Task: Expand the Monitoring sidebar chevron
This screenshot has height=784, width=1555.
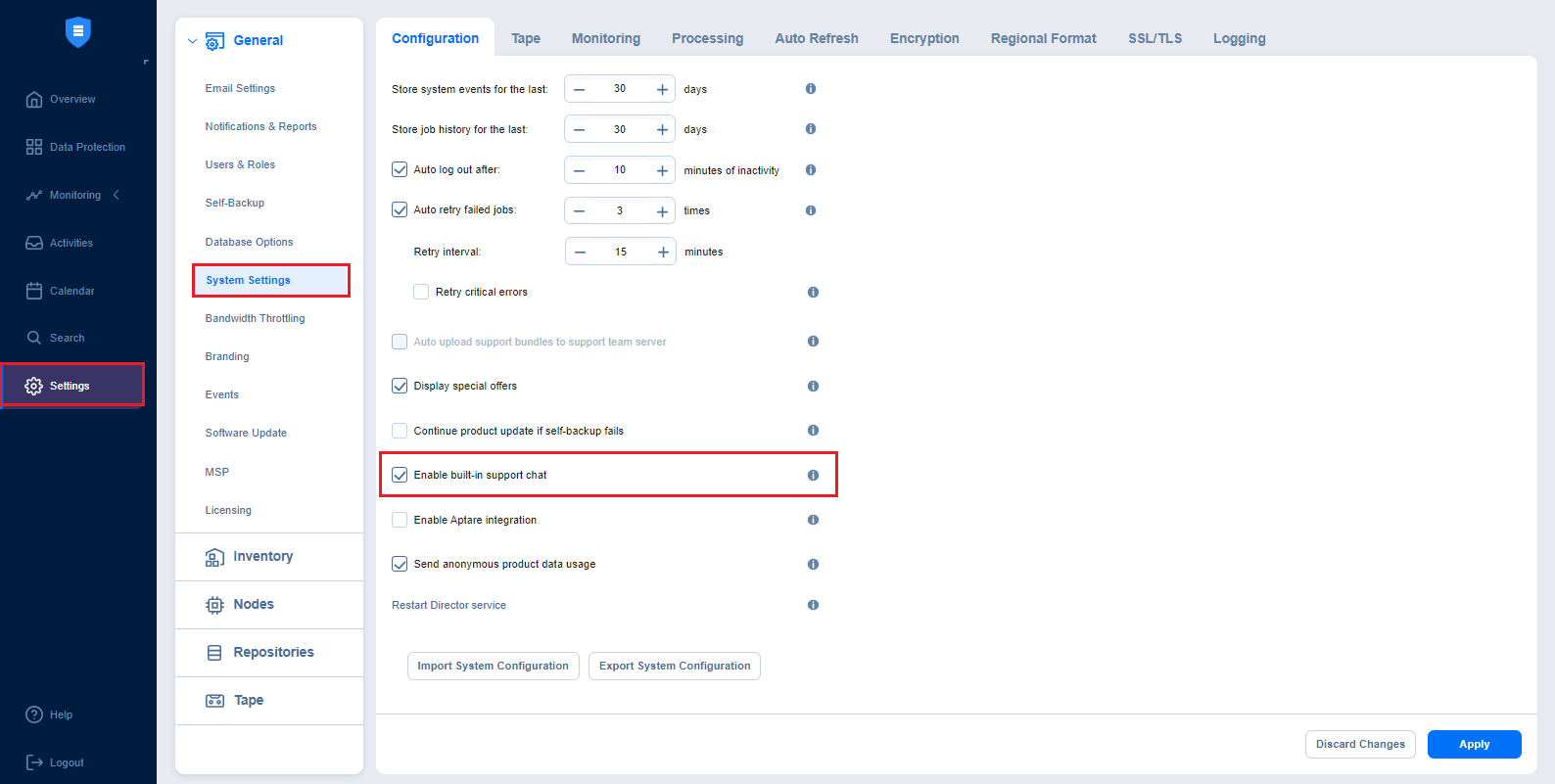Action: point(117,195)
